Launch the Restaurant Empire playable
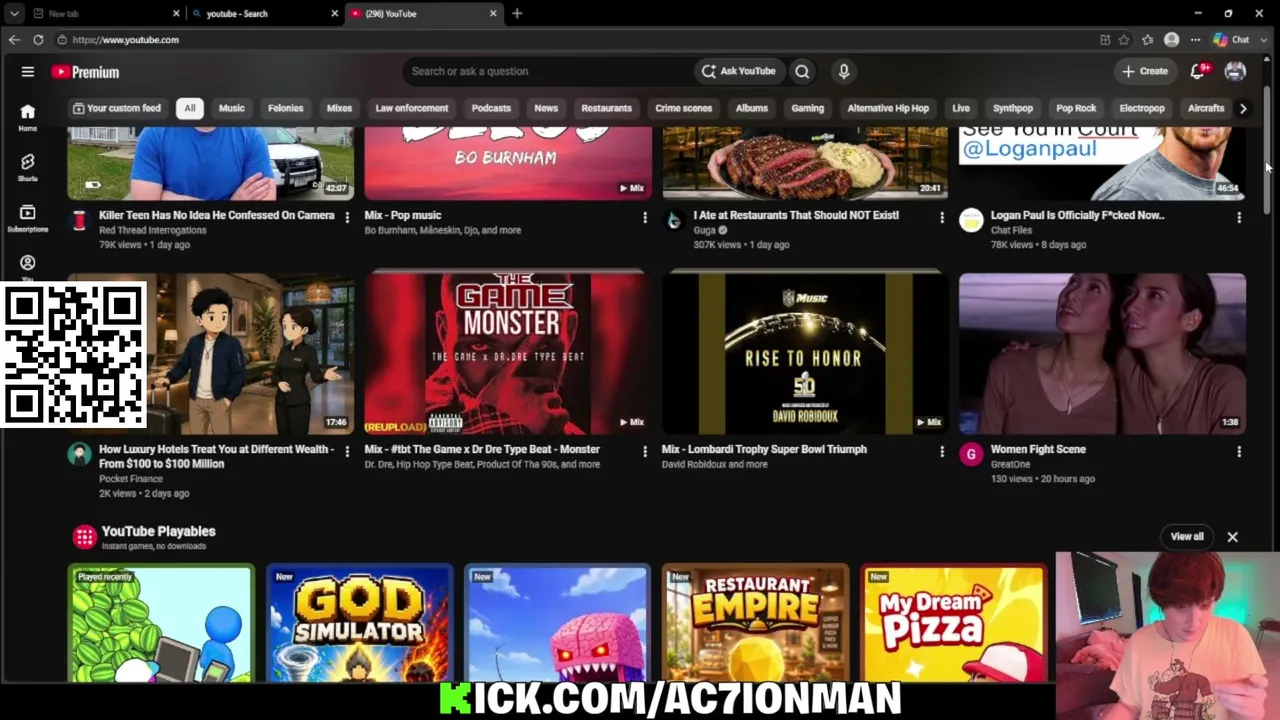Viewport: 1280px width, 720px height. point(756,624)
